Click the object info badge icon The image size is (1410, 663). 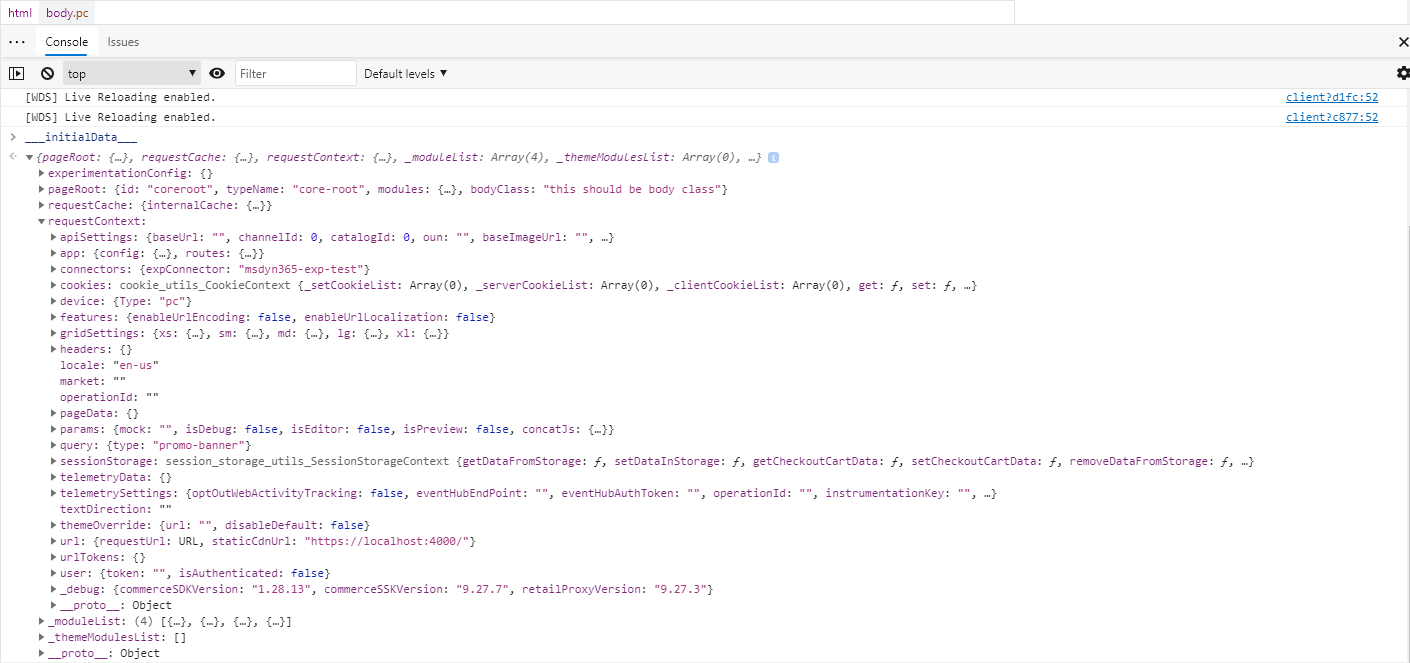coord(774,158)
